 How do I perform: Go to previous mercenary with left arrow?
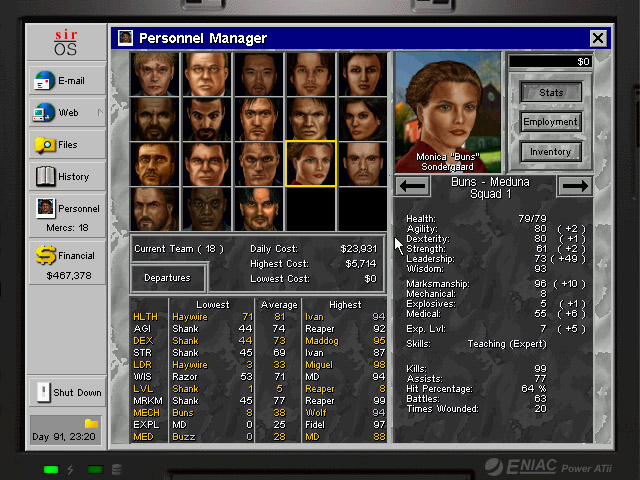pyautogui.click(x=412, y=186)
